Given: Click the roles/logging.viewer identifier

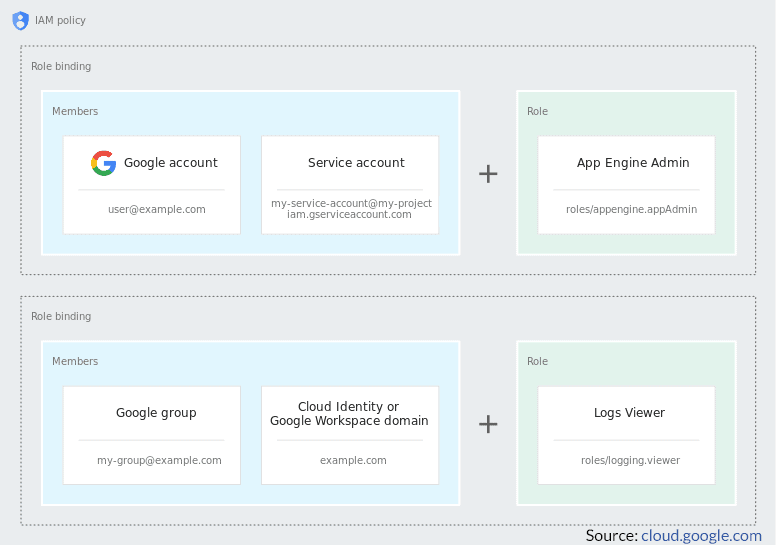Looking at the screenshot, I should tap(630, 460).
